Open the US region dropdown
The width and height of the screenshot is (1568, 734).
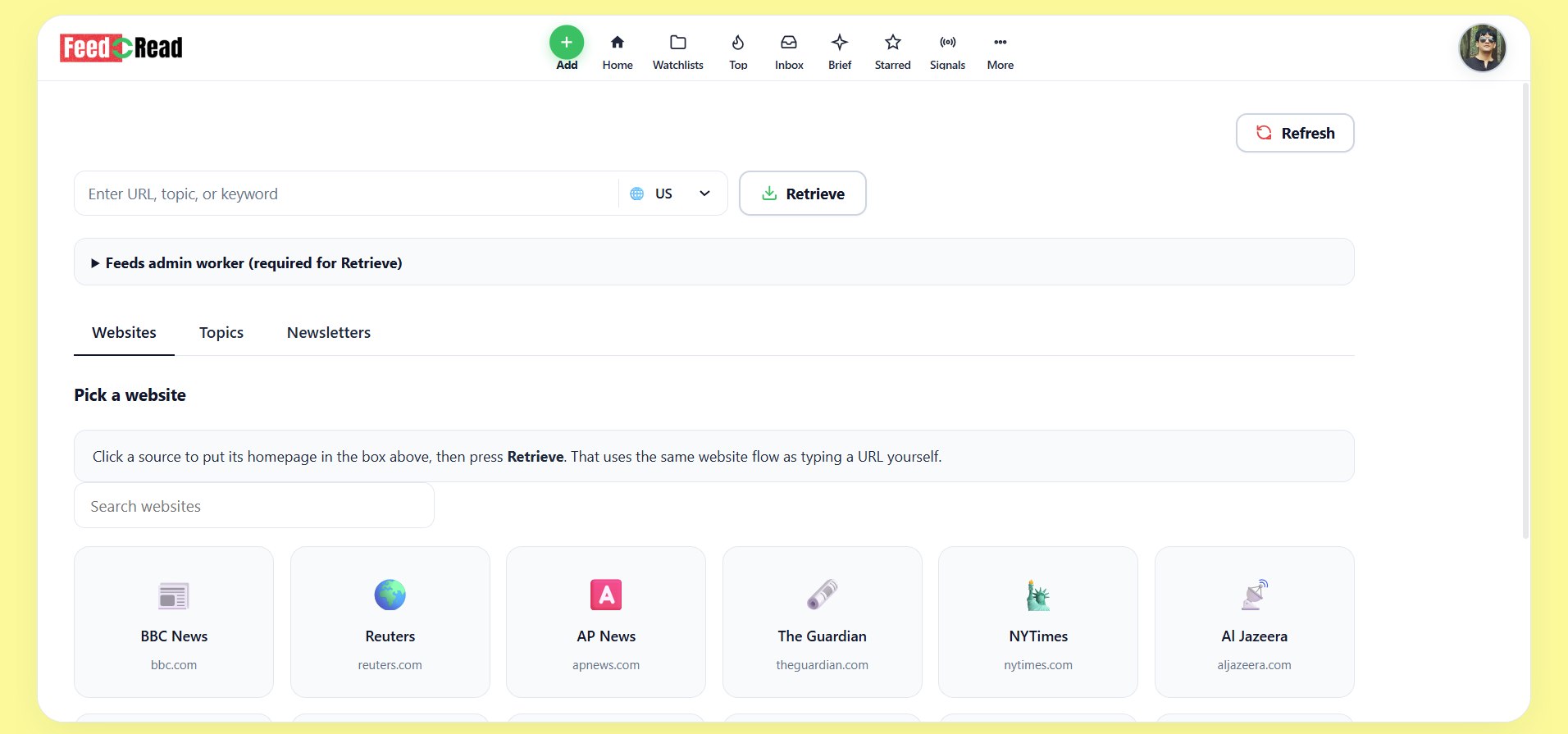(x=671, y=194)
